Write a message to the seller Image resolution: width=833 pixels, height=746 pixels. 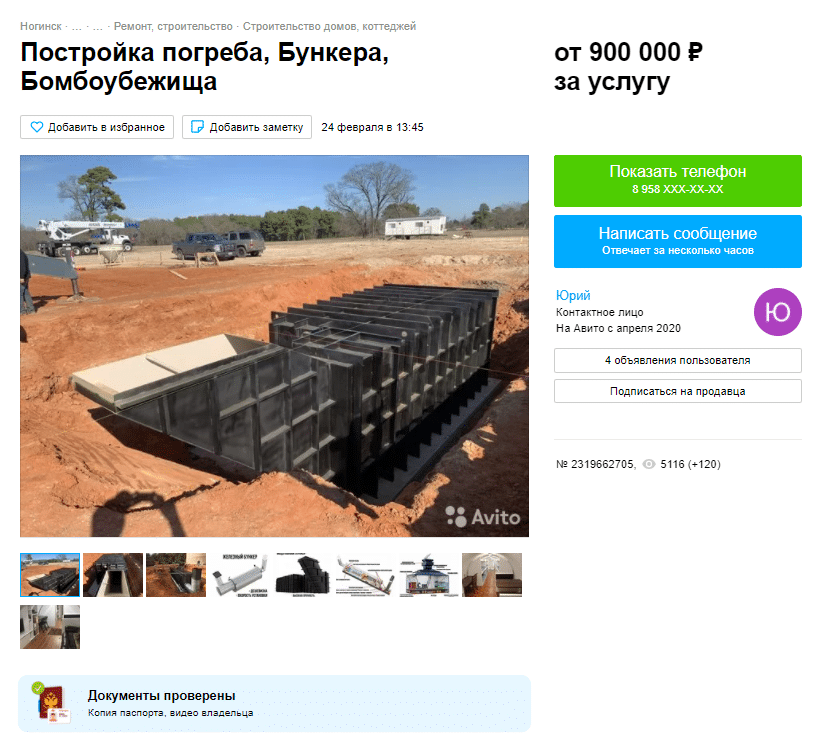tap(677, 241)
